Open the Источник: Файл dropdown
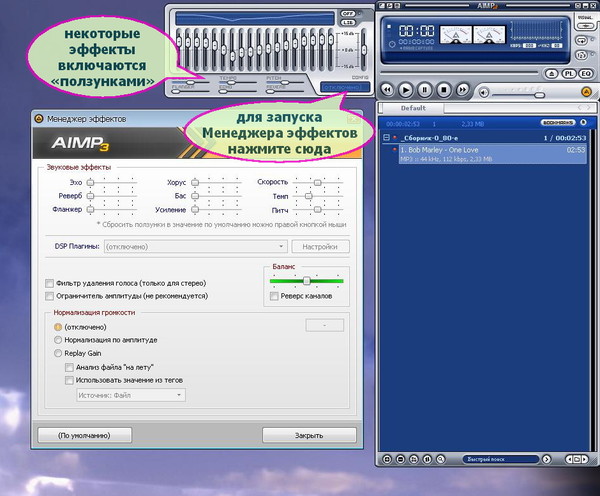This screenshot has height=496, width=600. pyautogui.click(x=131, y=395)
